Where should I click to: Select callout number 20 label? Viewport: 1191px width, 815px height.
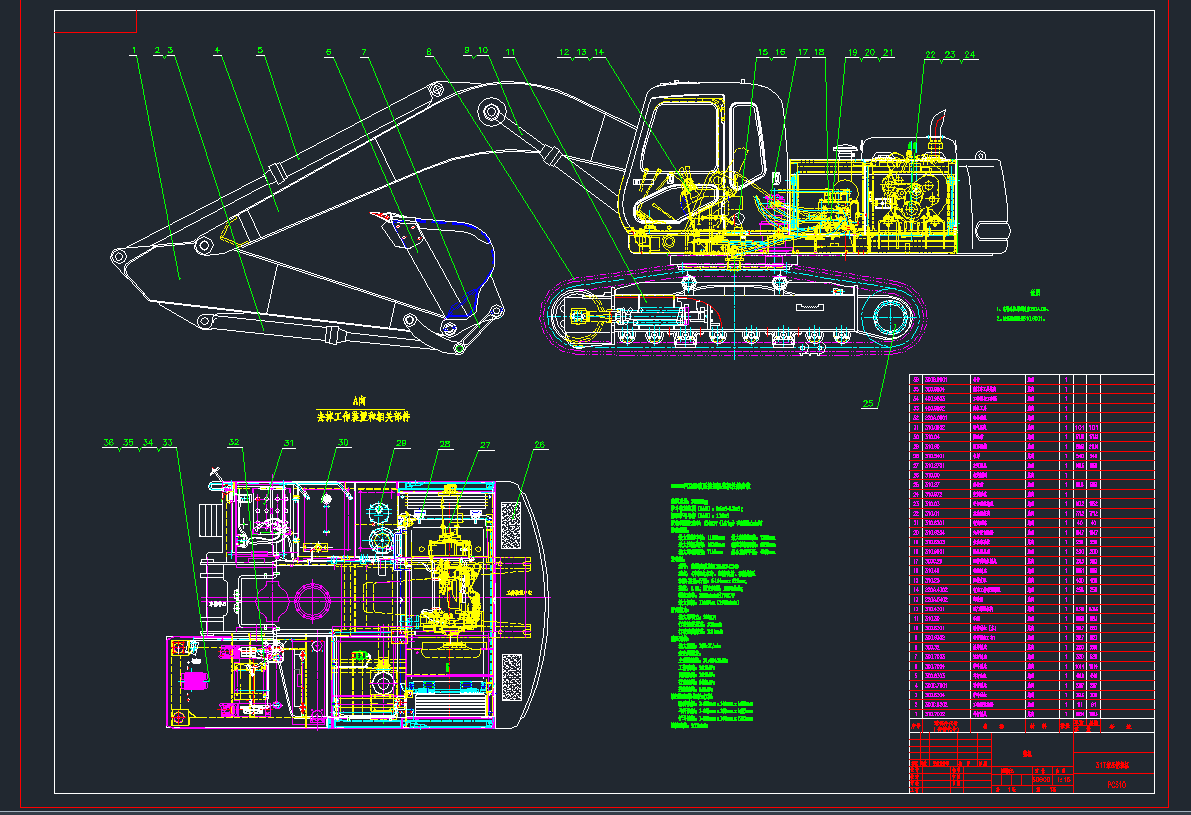point(870,52)
